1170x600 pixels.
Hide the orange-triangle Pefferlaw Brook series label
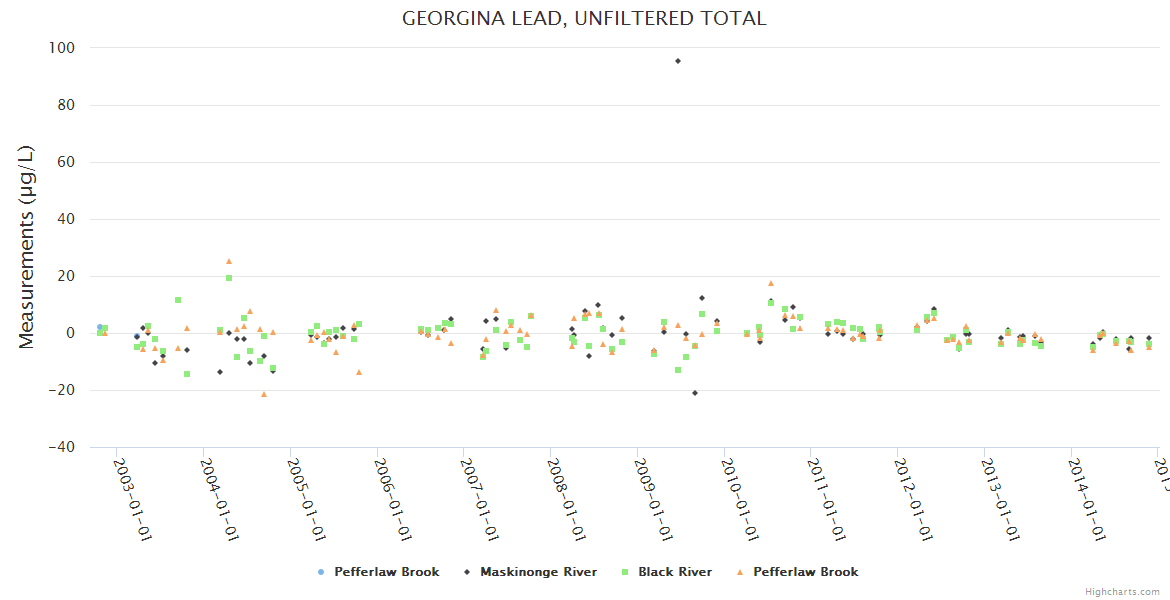pyautogui.click(x=805, y=572)
